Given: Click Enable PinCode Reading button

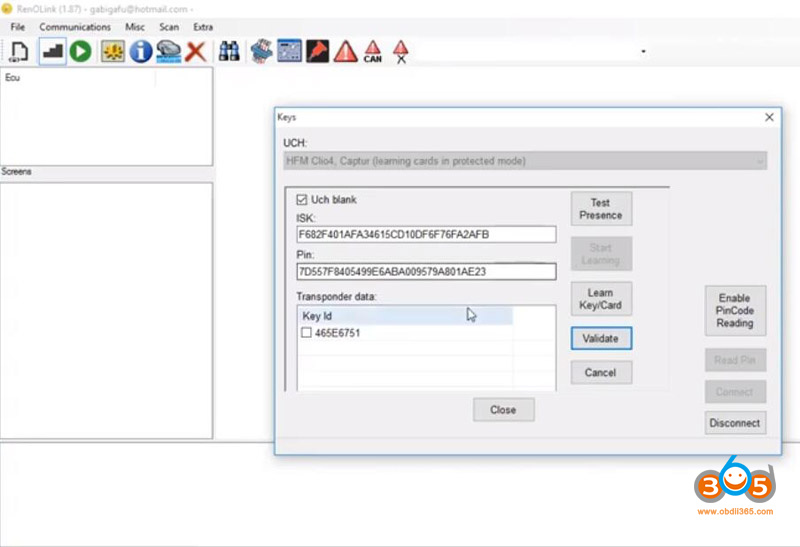Looking at the screenshot, I should coord(734,310).
